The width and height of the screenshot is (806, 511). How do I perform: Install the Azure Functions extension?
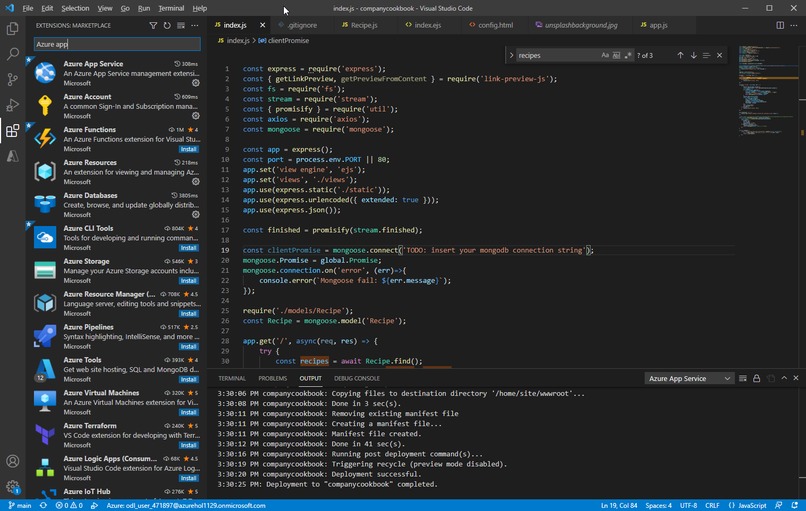point(189,149)
